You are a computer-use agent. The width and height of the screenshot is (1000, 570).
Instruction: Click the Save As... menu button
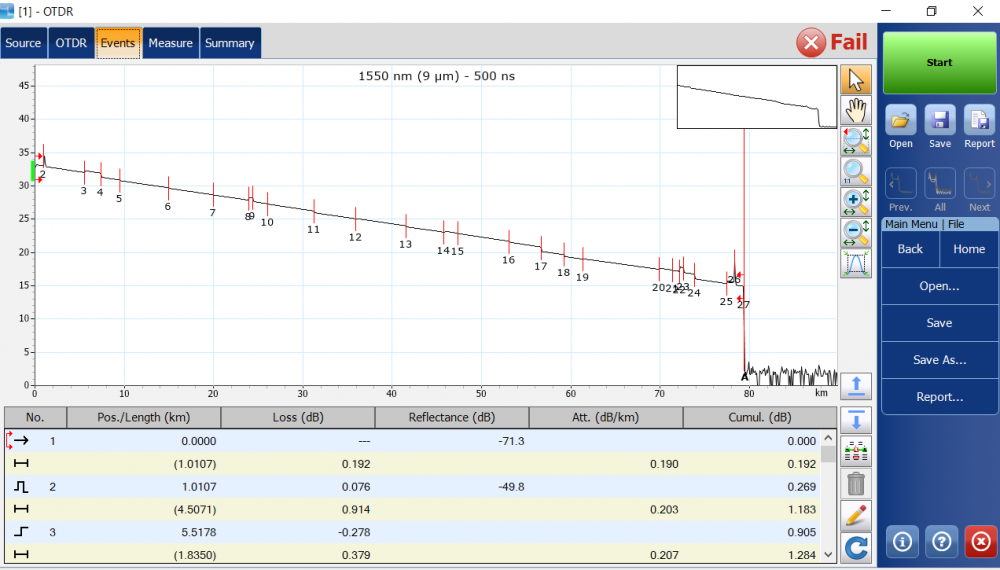point(939,360)
